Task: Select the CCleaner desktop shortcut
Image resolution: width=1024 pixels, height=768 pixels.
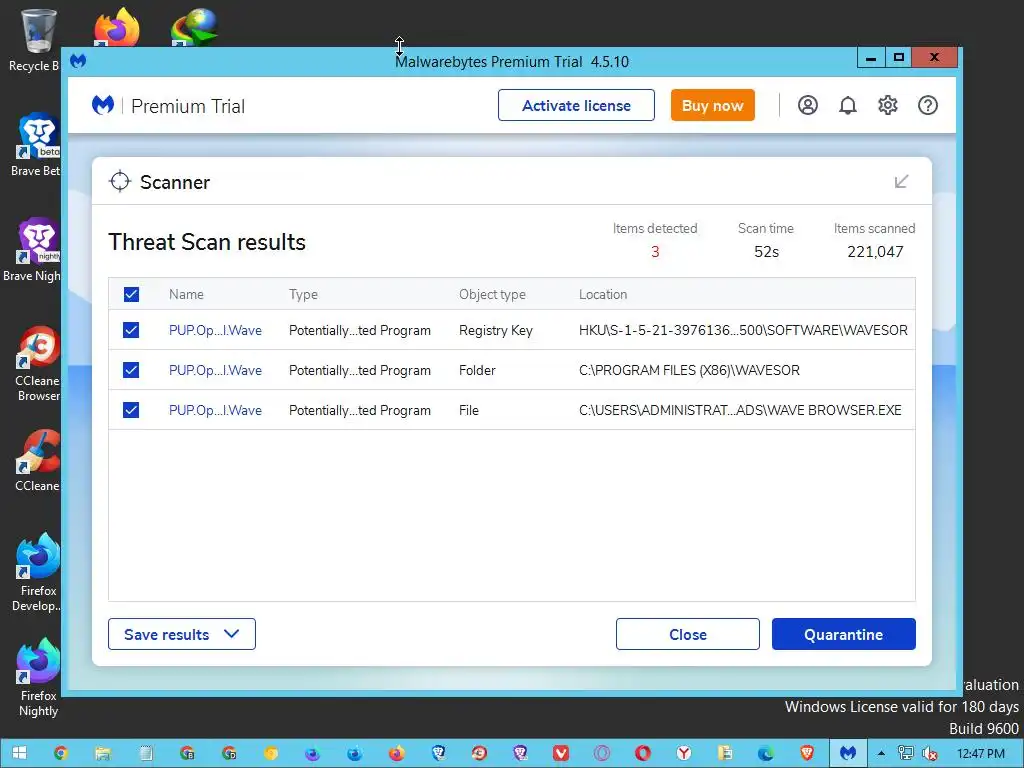Action: [38, 460]
